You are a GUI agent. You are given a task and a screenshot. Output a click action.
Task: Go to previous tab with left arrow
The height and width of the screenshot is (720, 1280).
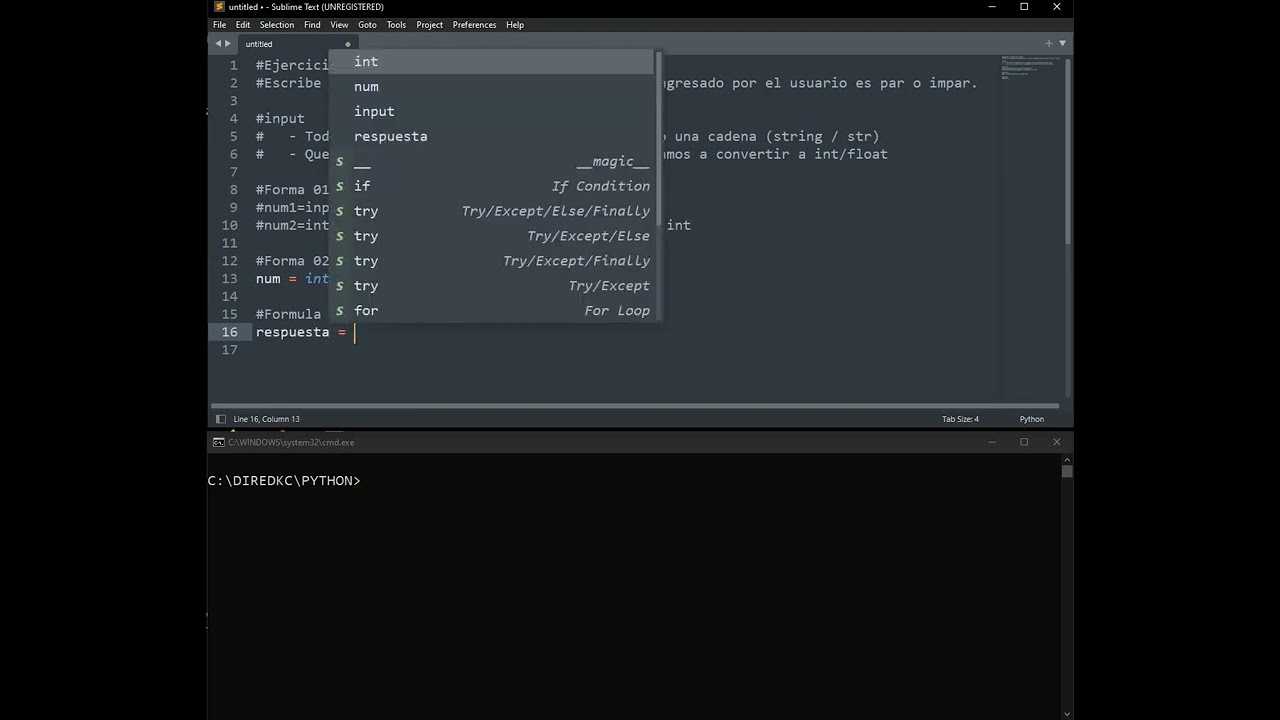[x=218, y=44]
